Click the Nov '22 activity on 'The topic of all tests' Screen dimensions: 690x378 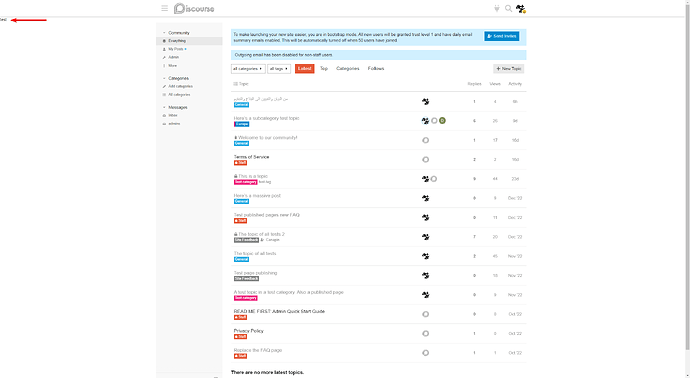point(515,256)
